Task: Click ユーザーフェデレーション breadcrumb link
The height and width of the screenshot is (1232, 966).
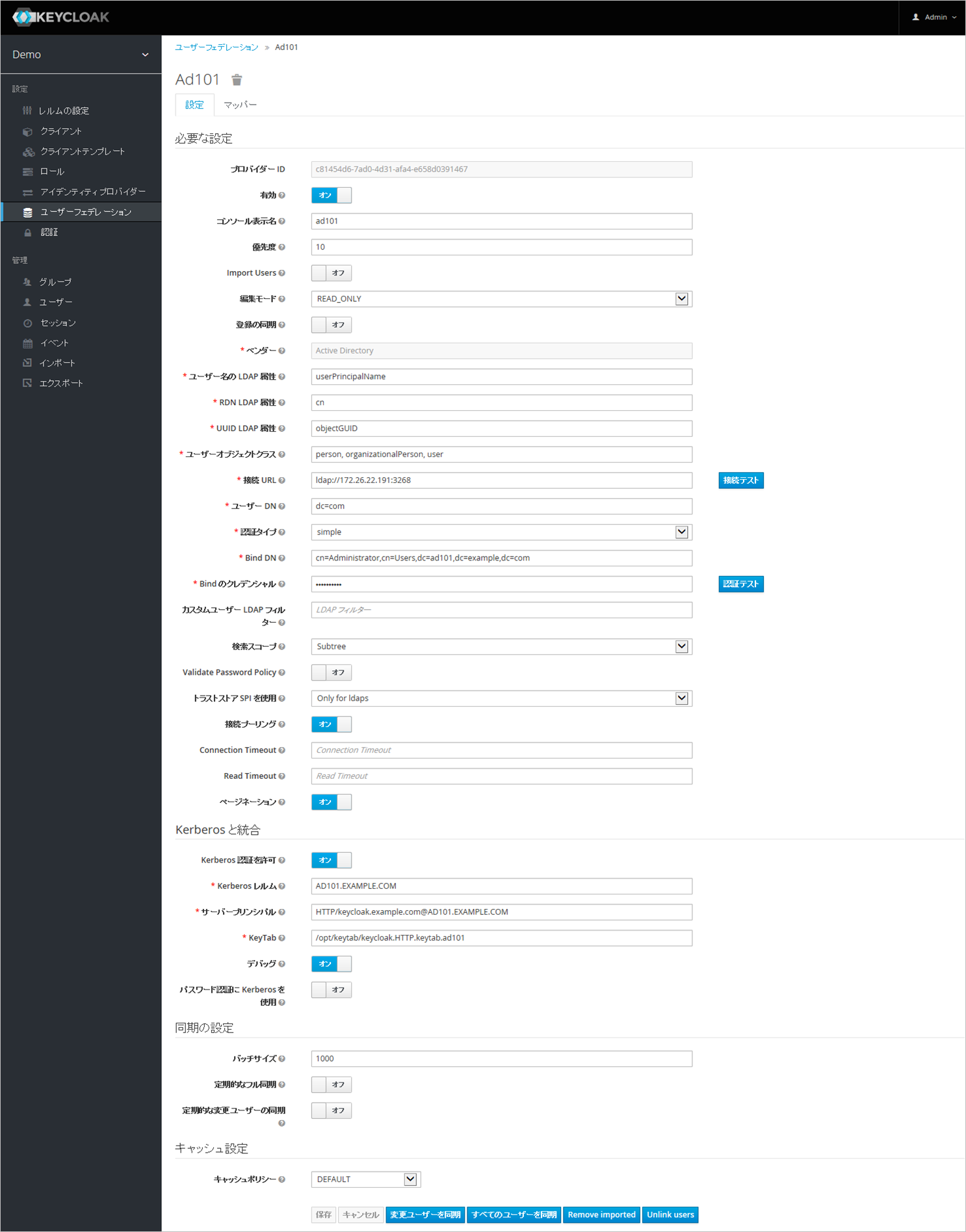Action: click(x=216, y=47)
